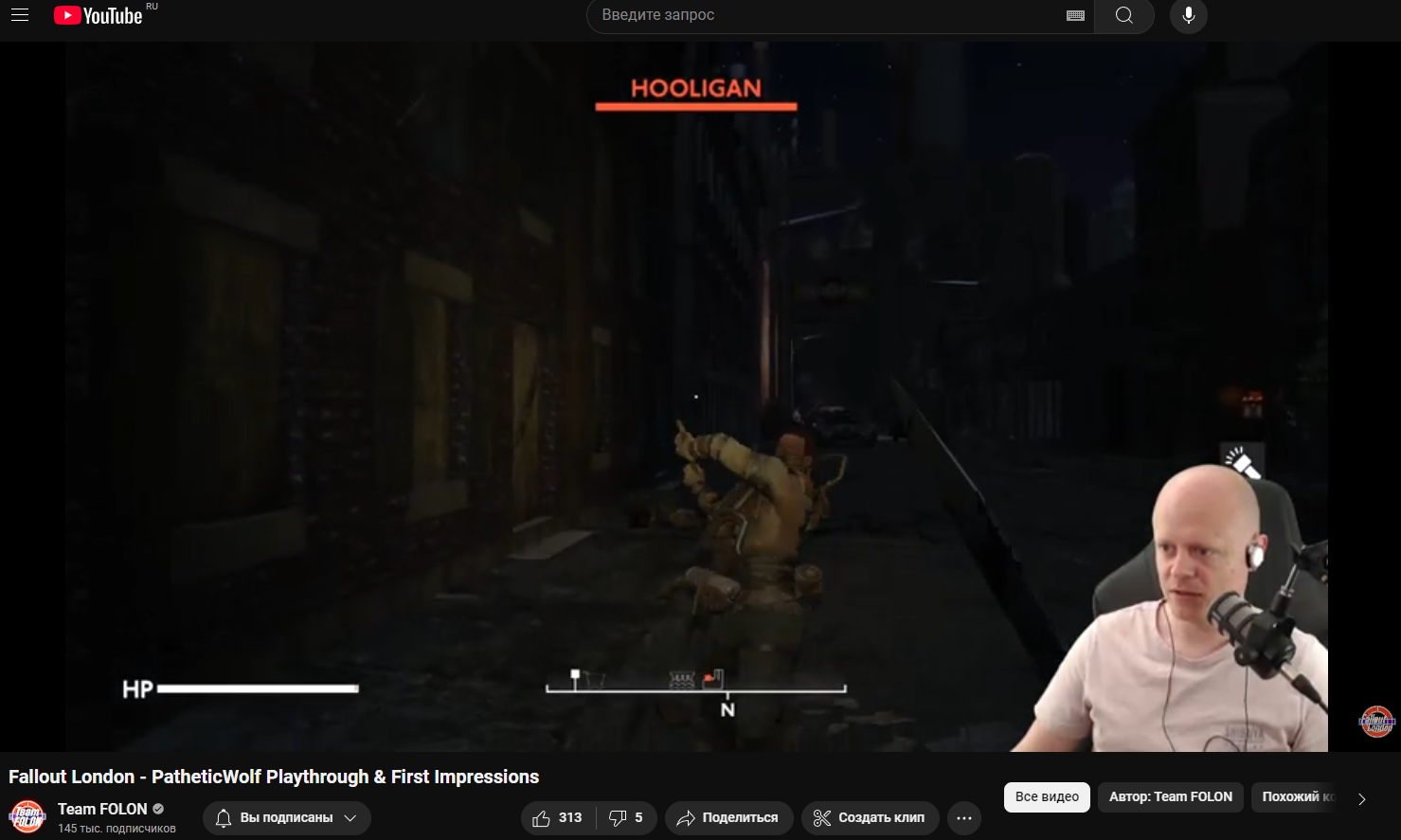Open the YouTube hamburger guide menu
1401x840 pixels.
click(x=20, y=15)
